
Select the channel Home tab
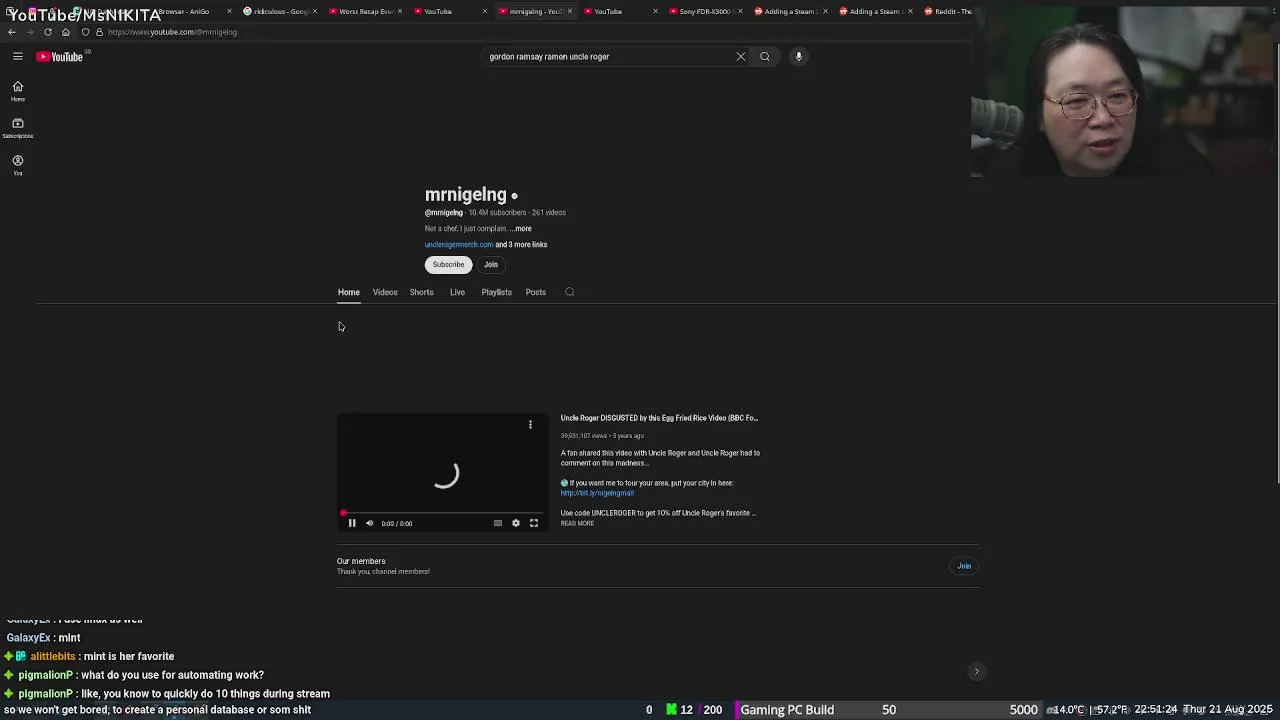pos(348,292)
